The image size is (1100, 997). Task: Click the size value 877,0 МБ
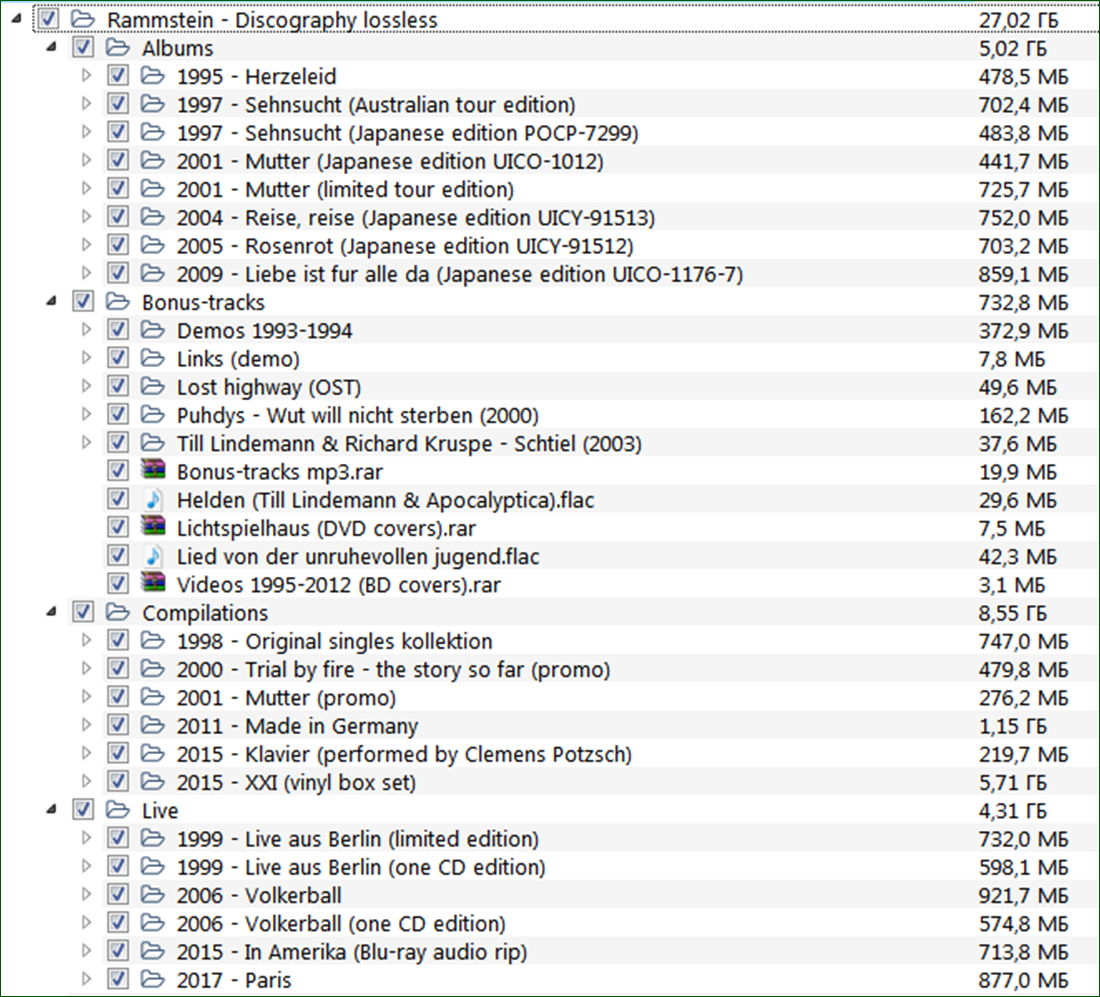[x=1024, y=979]
